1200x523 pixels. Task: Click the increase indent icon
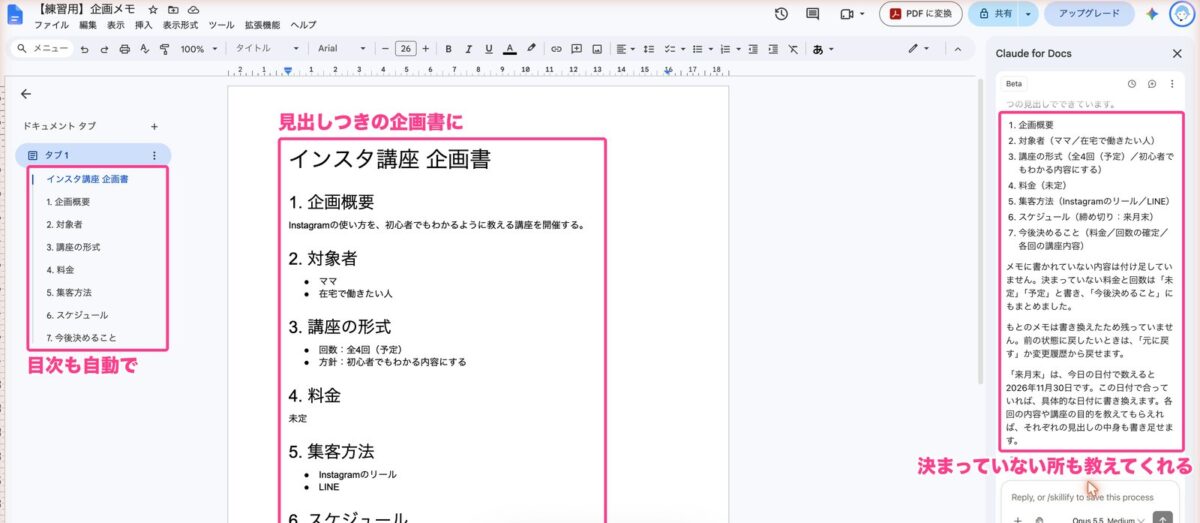[773, 48]
